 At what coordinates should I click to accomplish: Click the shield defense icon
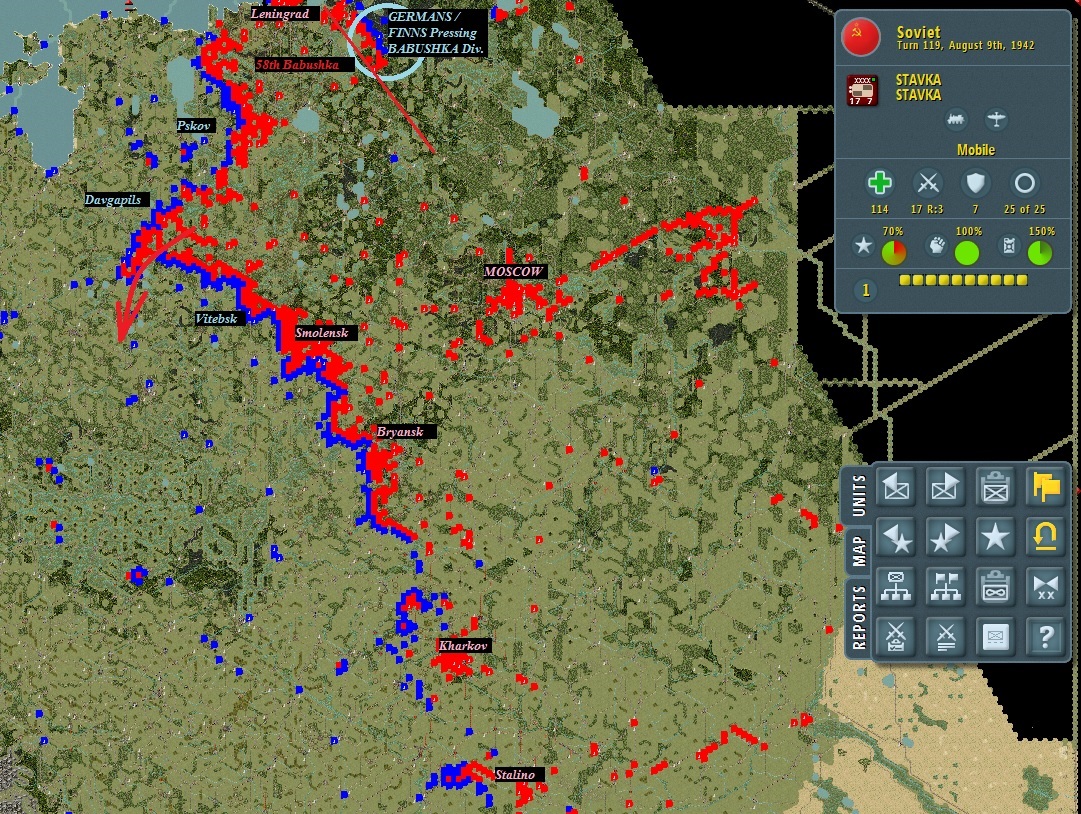(x=976, y=183)
